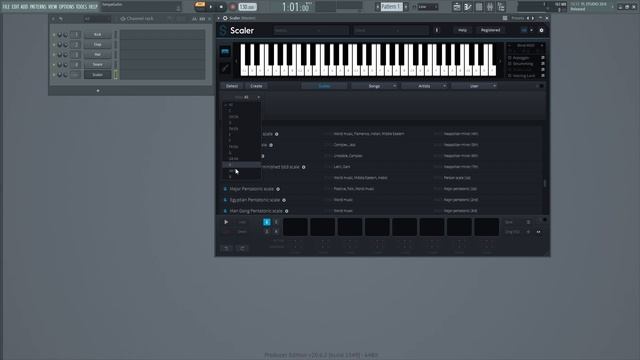Select Major Pentatonic scale row

pyautogui.click(x=382, y=189)
